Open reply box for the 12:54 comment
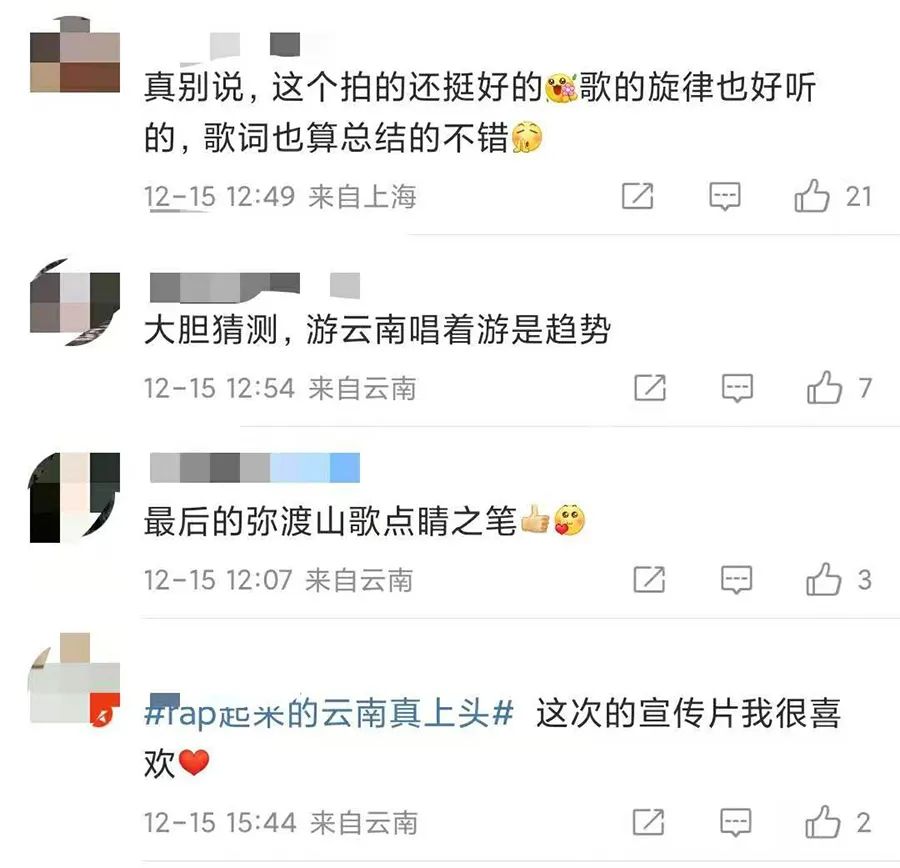The image size is (900, 868). [738, 388]
